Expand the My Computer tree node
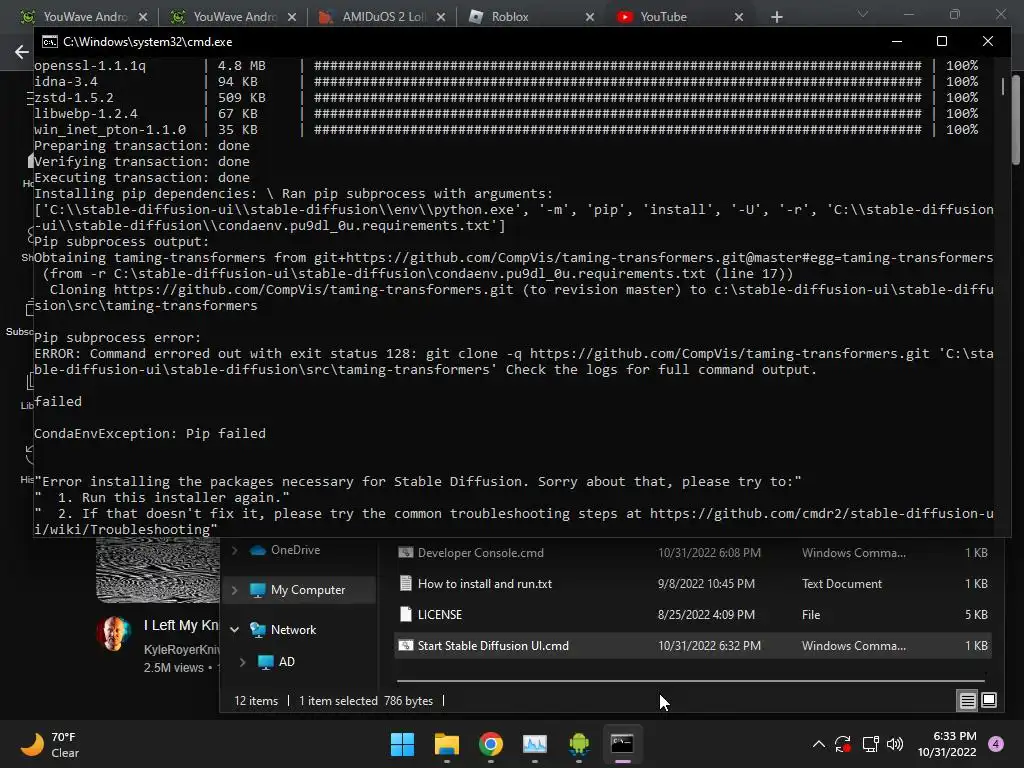This screenshot has width=1024, height=768. (234, 590)
